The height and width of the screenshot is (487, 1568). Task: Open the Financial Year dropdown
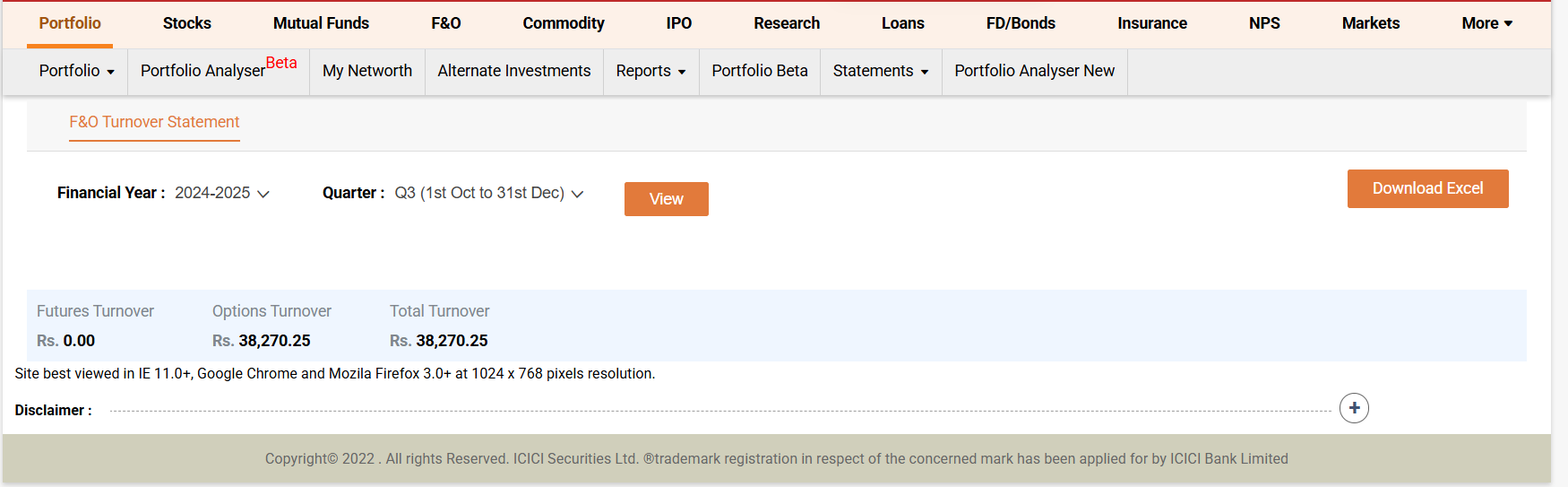222,193
